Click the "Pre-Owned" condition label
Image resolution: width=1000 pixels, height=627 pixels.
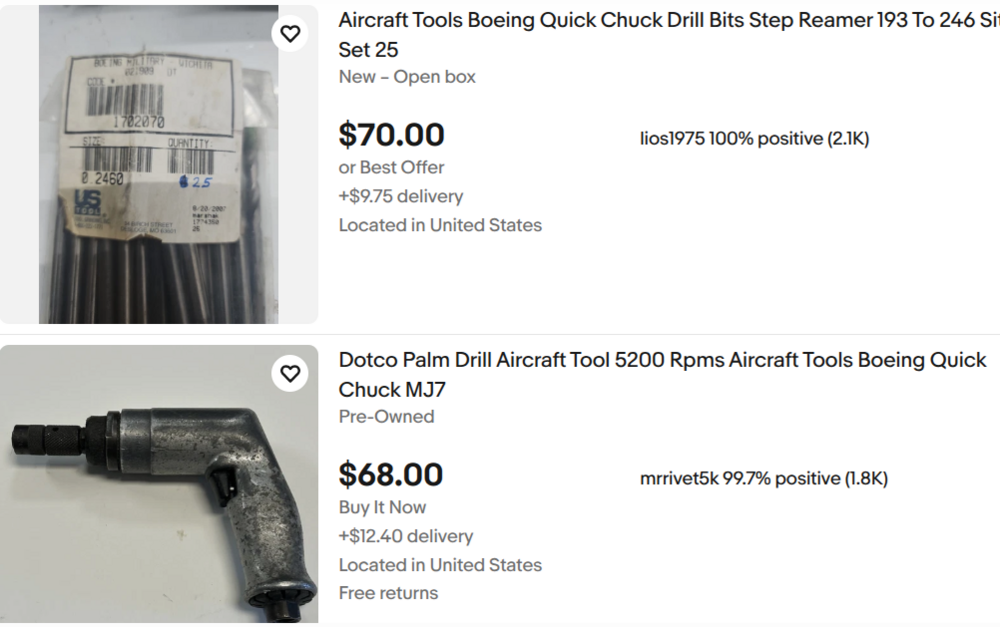tap(386, 417)
